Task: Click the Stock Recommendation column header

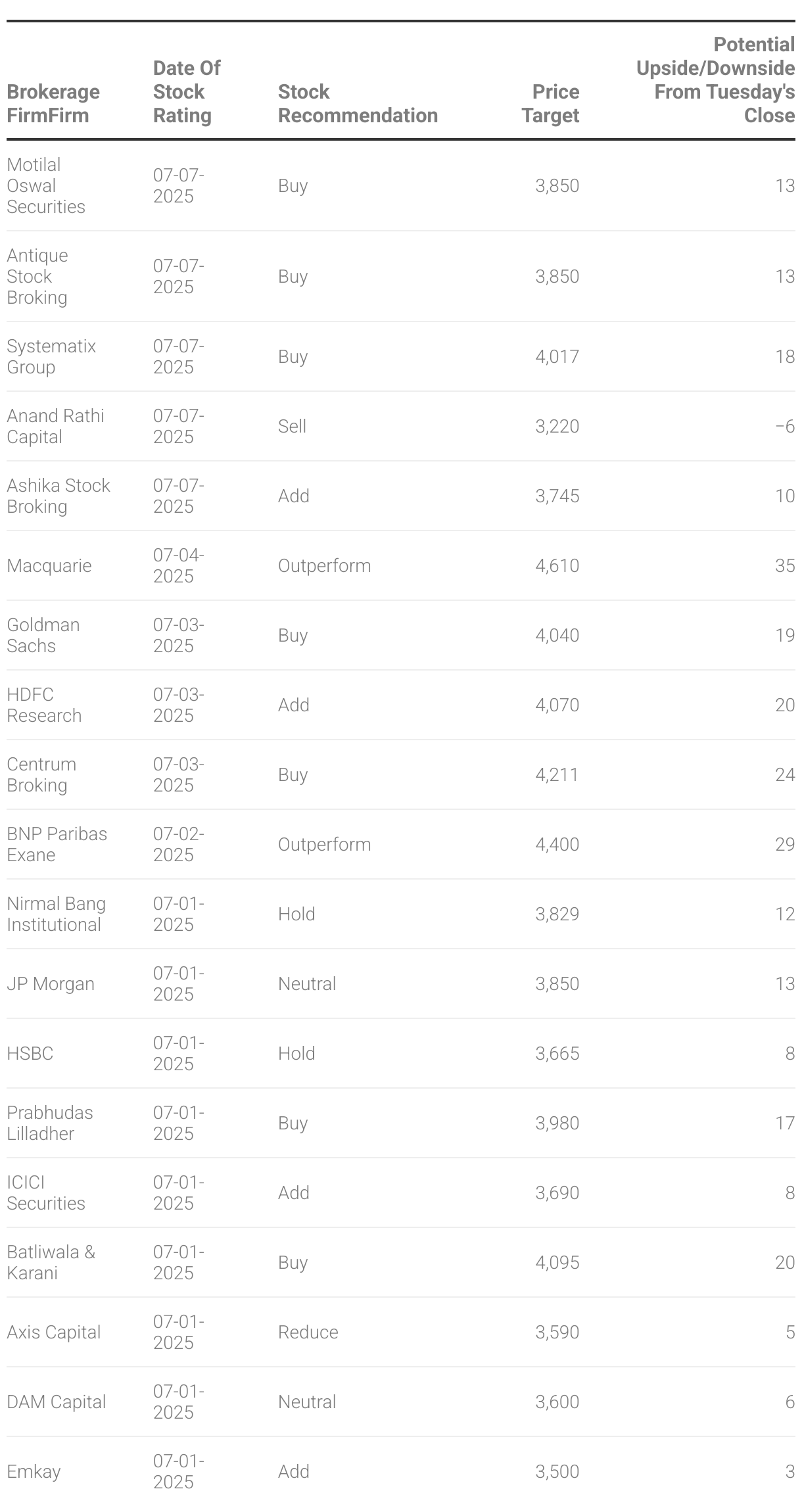Action: [x=358, y=103]
